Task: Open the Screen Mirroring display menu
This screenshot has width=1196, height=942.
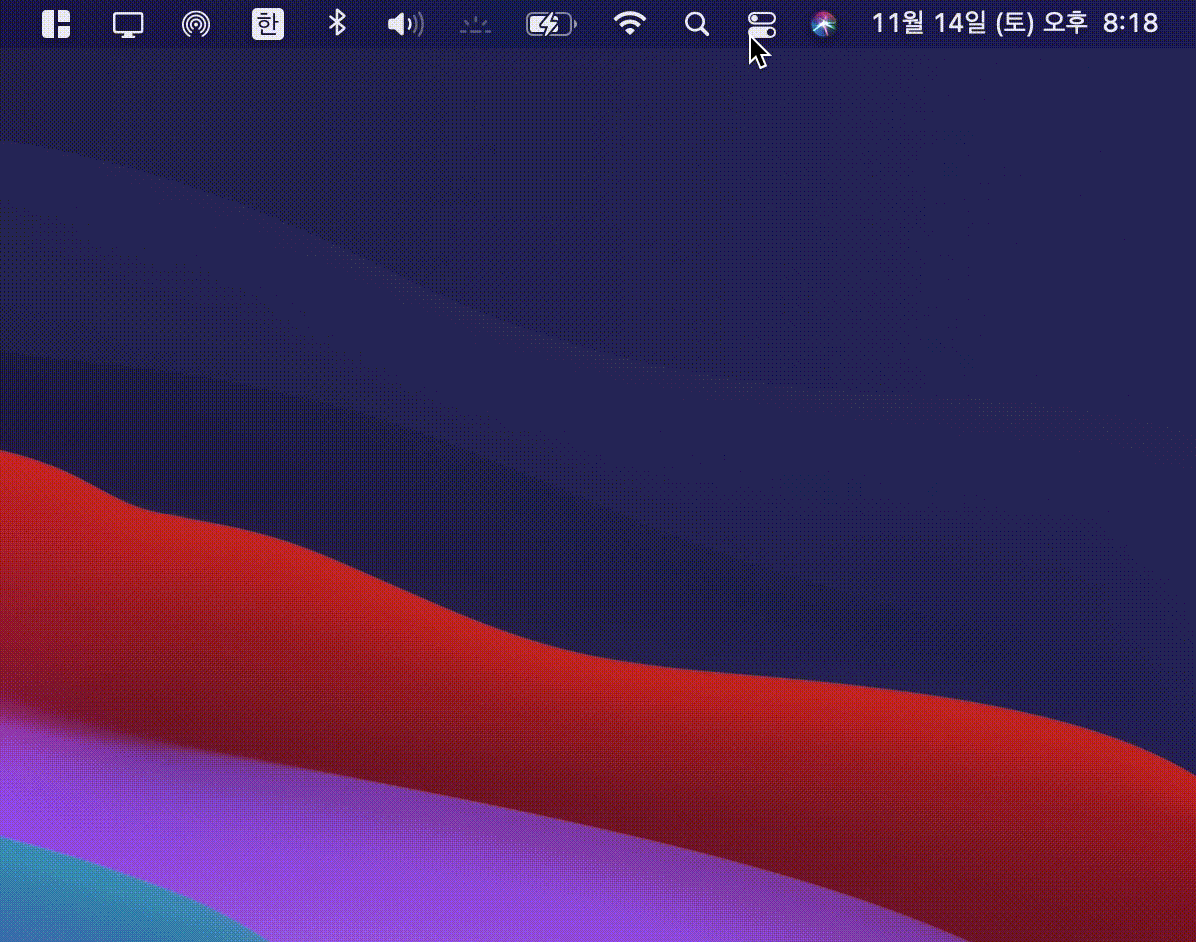Action: [x=127, y=24]
